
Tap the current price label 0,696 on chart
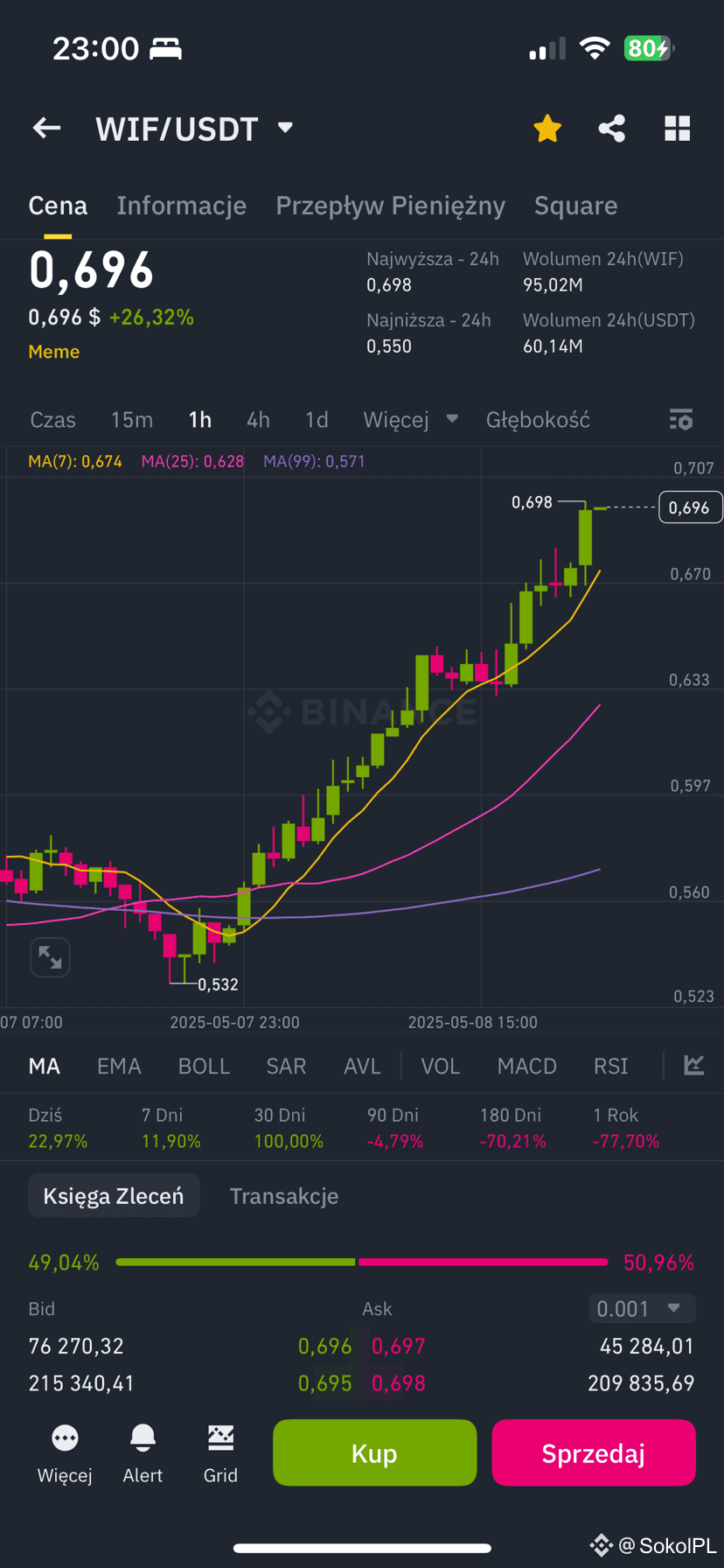(690, 507)
